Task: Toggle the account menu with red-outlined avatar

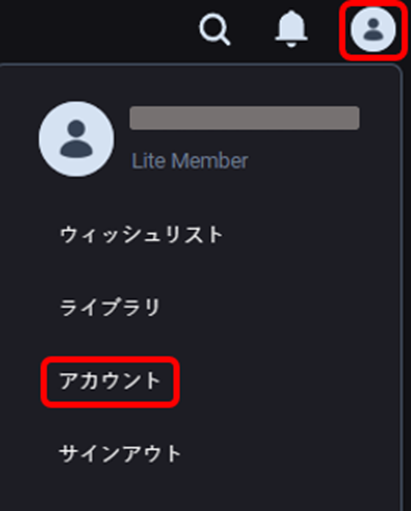Action: click(x=373, y=29)
